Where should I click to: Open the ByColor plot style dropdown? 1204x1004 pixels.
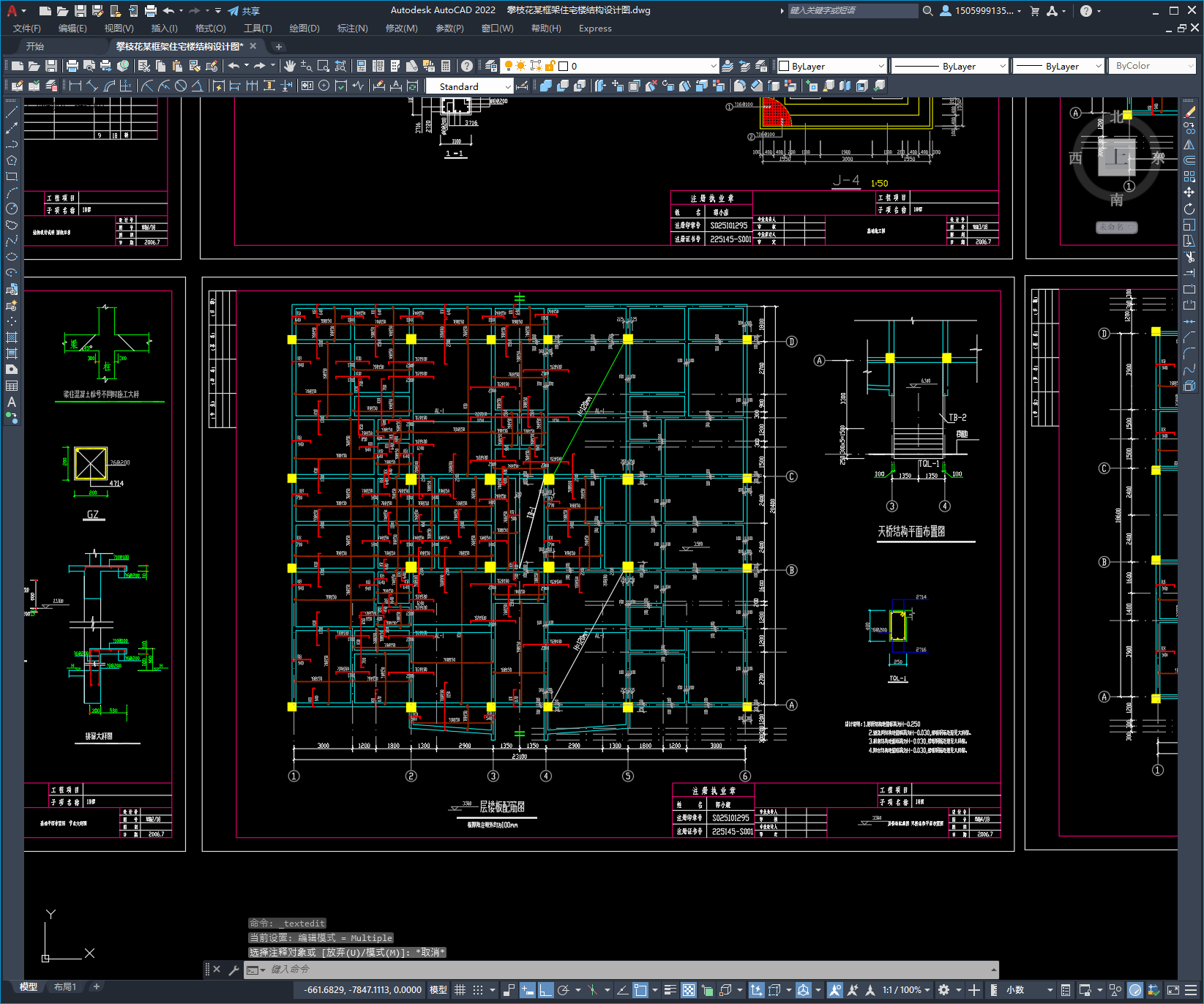click(1151, 66)
